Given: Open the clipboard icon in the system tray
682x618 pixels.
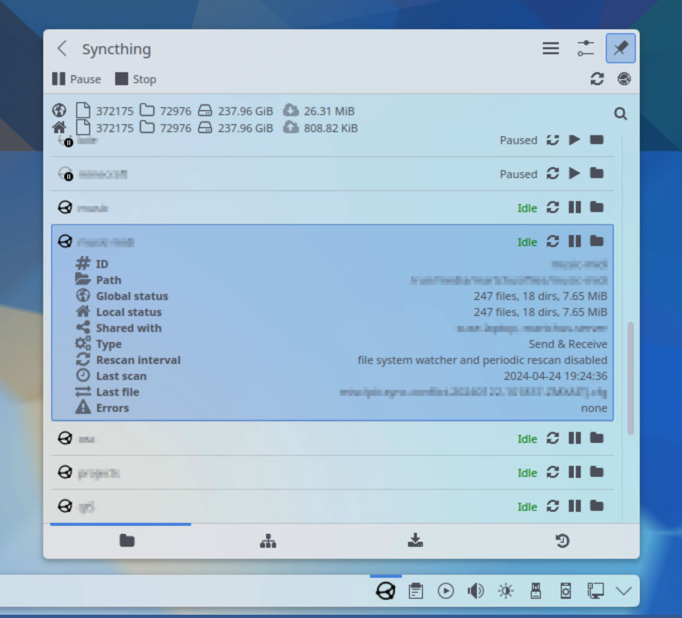Looking at the screenshot, I should 416,591.
